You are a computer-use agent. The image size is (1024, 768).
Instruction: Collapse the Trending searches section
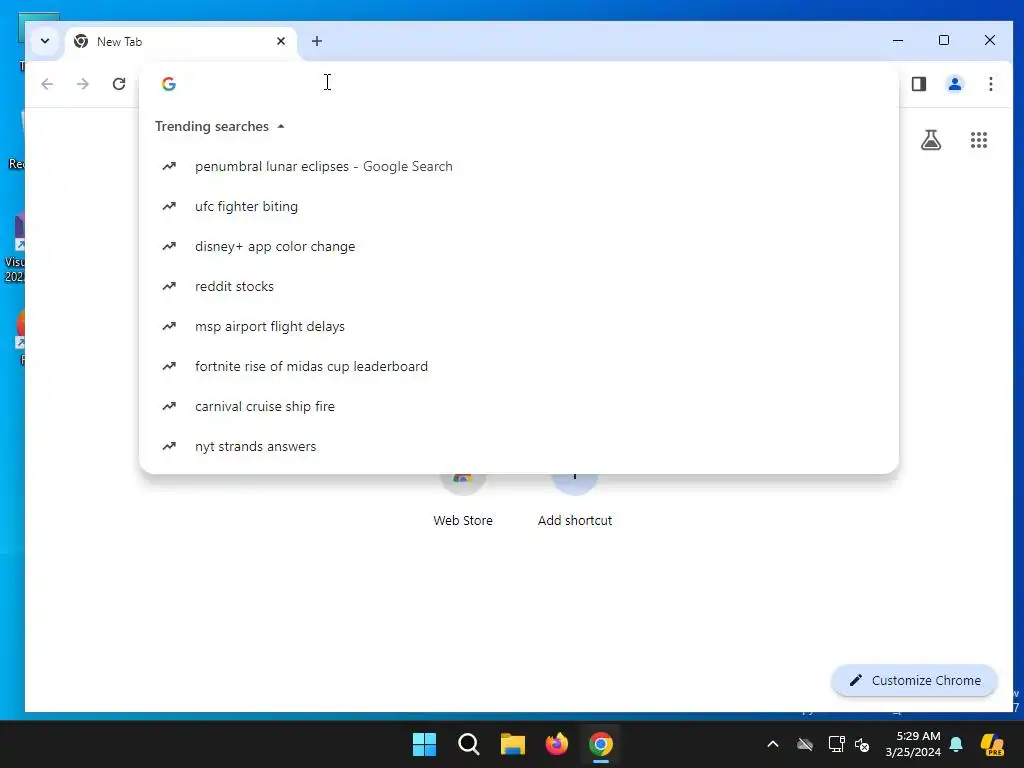(x=281, y=126)
